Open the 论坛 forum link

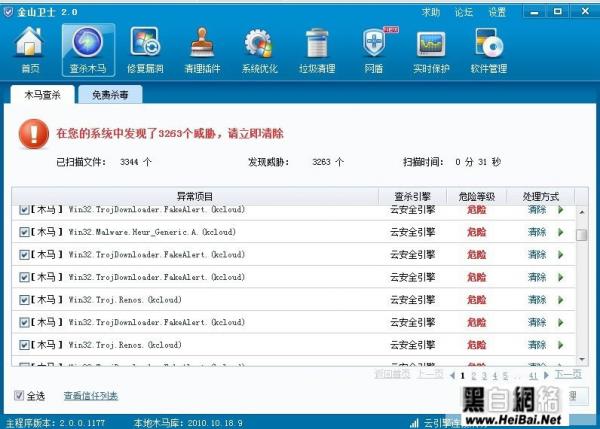464,12
